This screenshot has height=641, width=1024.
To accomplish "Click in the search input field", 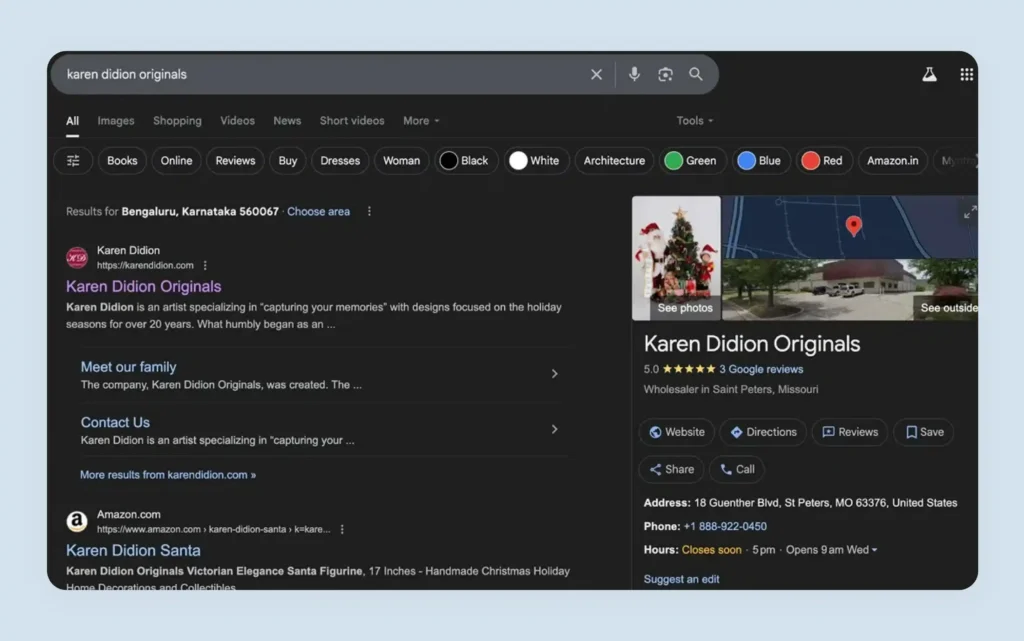I will pos(320,74).
